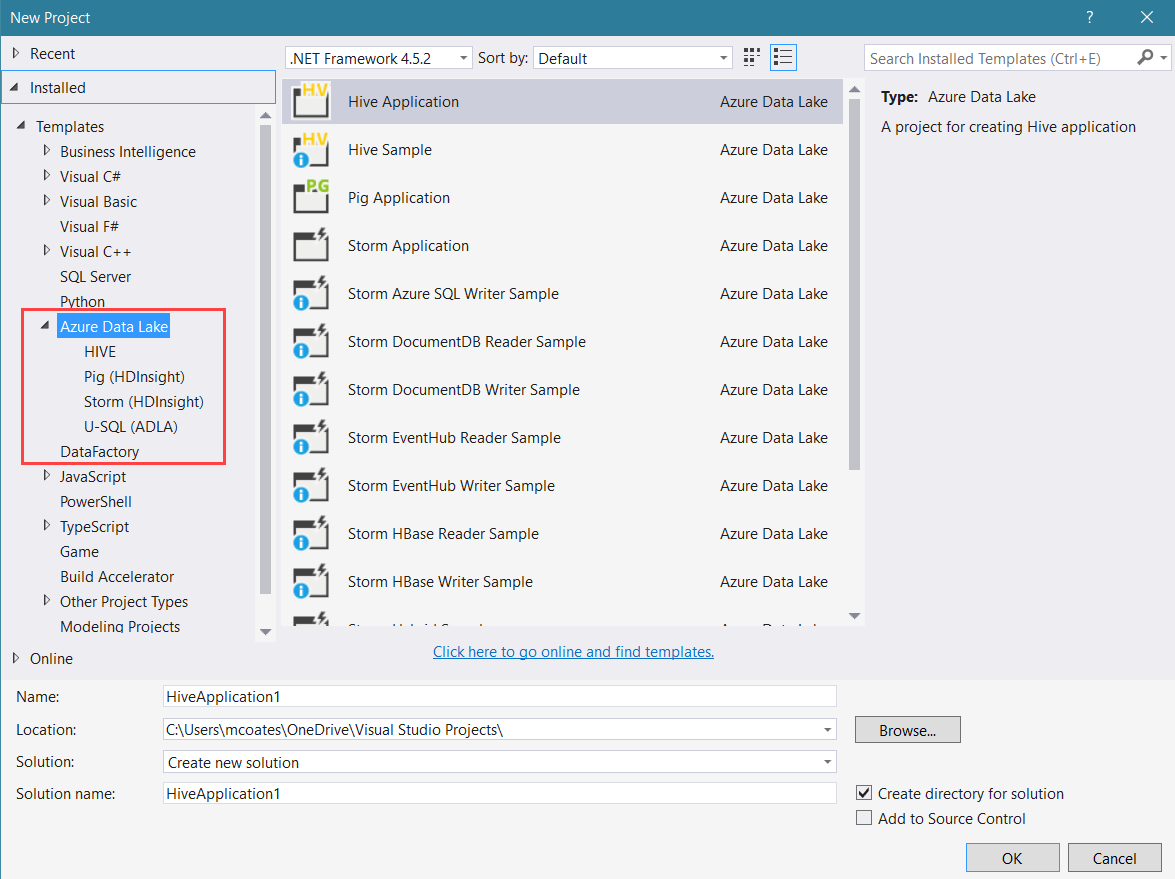Switch to medium icons list view
The height and width of the screenshot is (879, 1175).
point(783,58)
